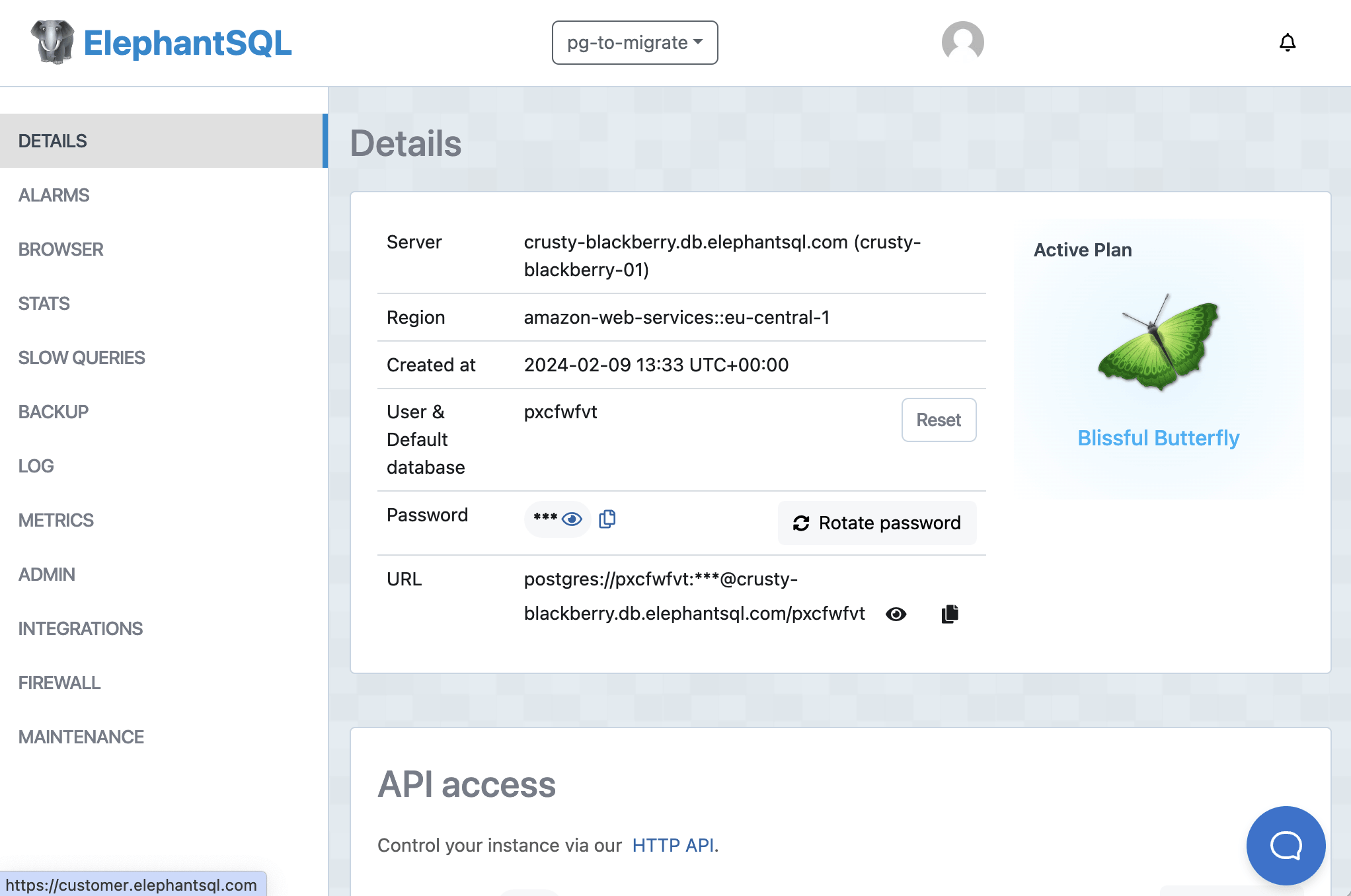
Task: Copy the database URL to clipboard
Action: pyautogui.click(x=950, y=614)
